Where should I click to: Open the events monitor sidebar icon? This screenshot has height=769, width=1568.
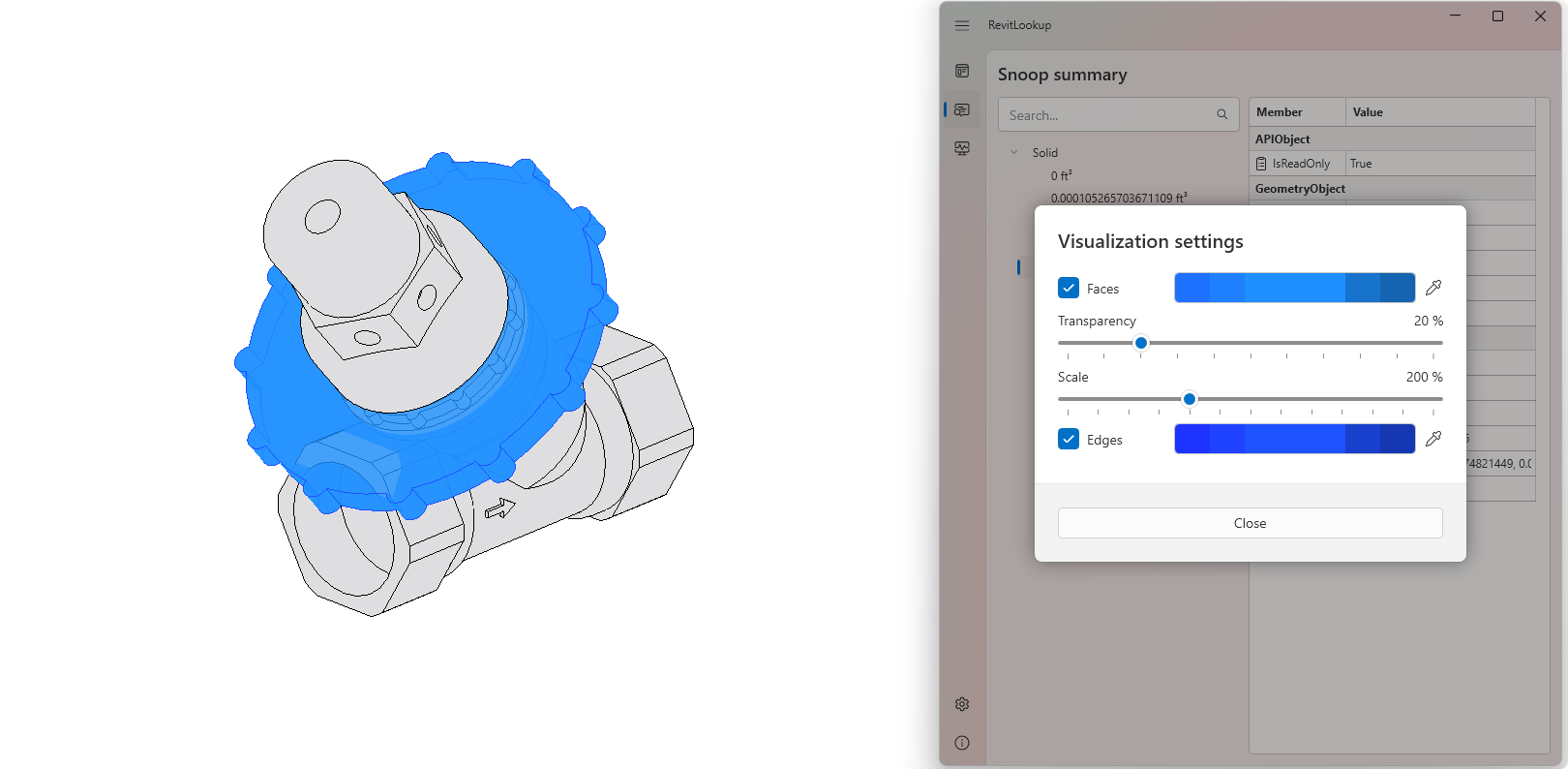click(x=961, y=148)
